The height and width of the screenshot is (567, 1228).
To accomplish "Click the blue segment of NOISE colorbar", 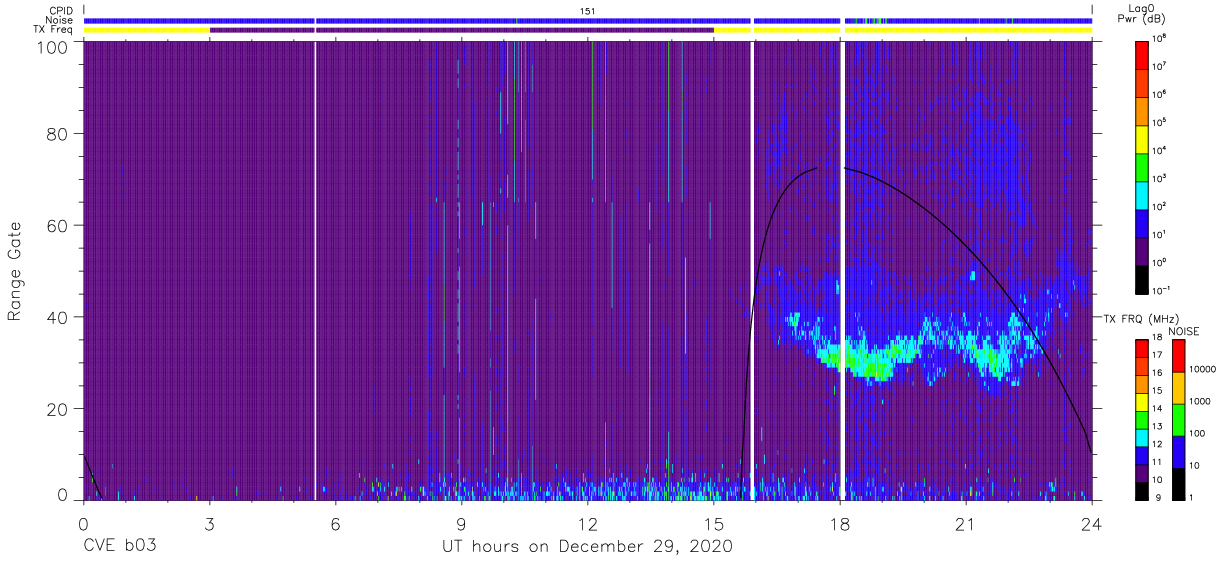I will pos(1179,451).
